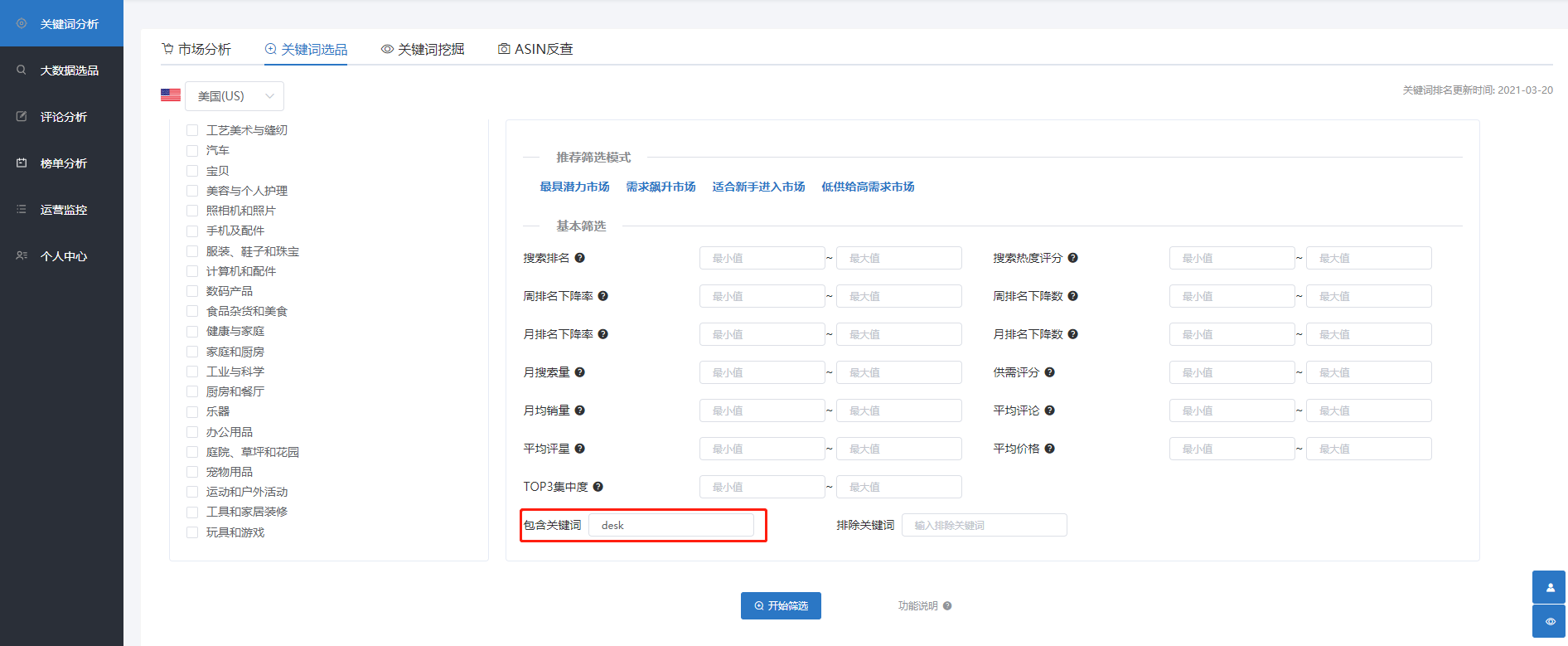This screenshot has width=1568, height=646.
Task: Click help icon next to 平均评论
Action: coord(1050,410)
